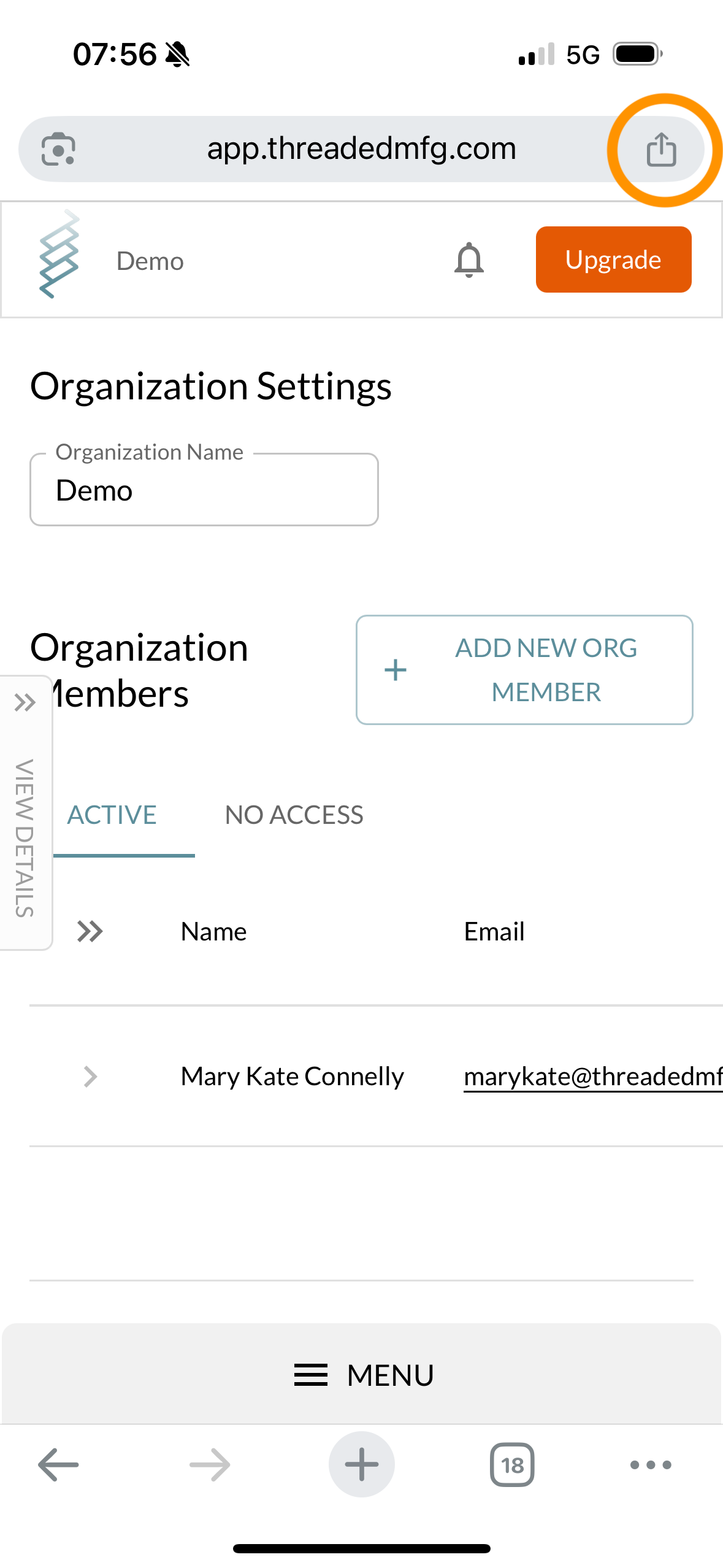Tap the browser share icon
Screen dimensions: 723x1568
(661, 150)
